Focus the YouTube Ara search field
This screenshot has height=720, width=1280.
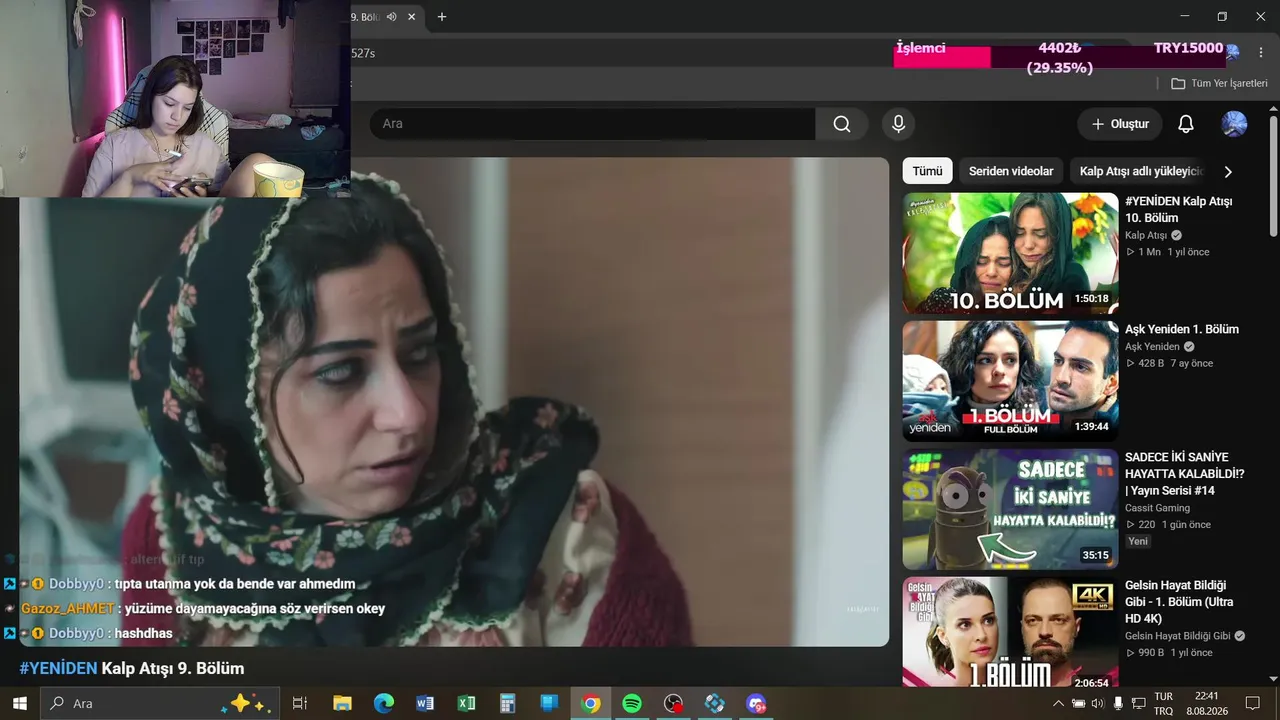[592, 124]
